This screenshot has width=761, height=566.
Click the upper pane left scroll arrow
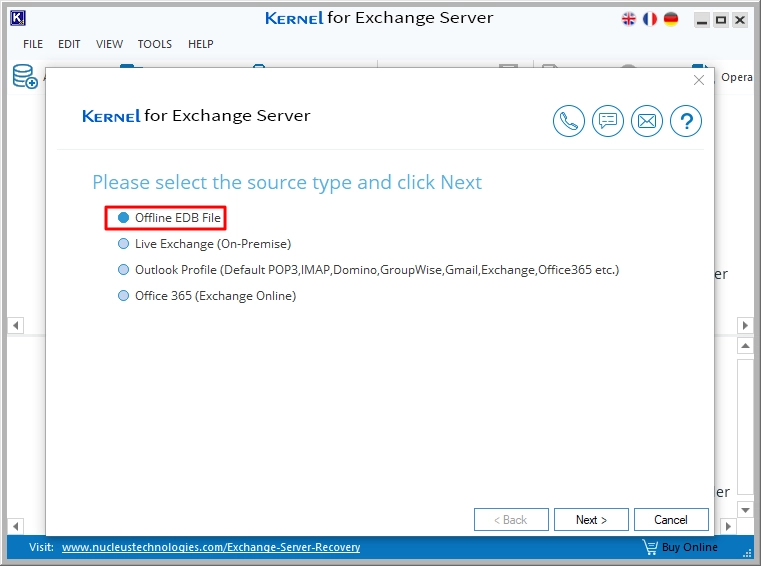coord(16,325)
